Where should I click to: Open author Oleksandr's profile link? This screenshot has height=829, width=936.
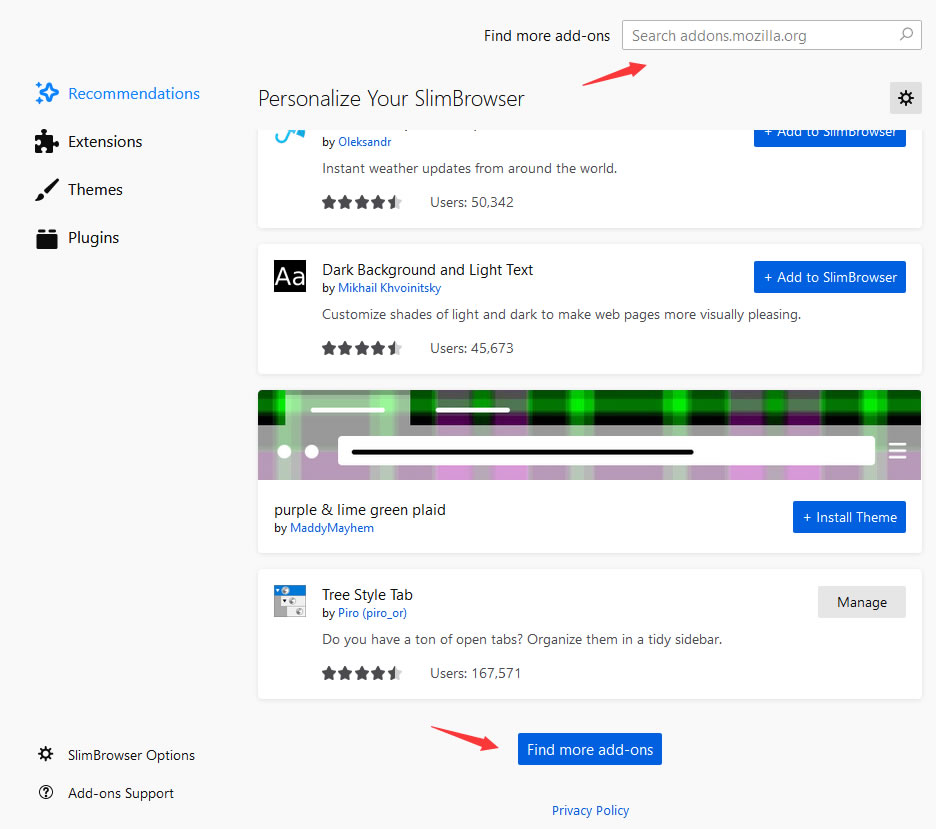tap(365, 142)
